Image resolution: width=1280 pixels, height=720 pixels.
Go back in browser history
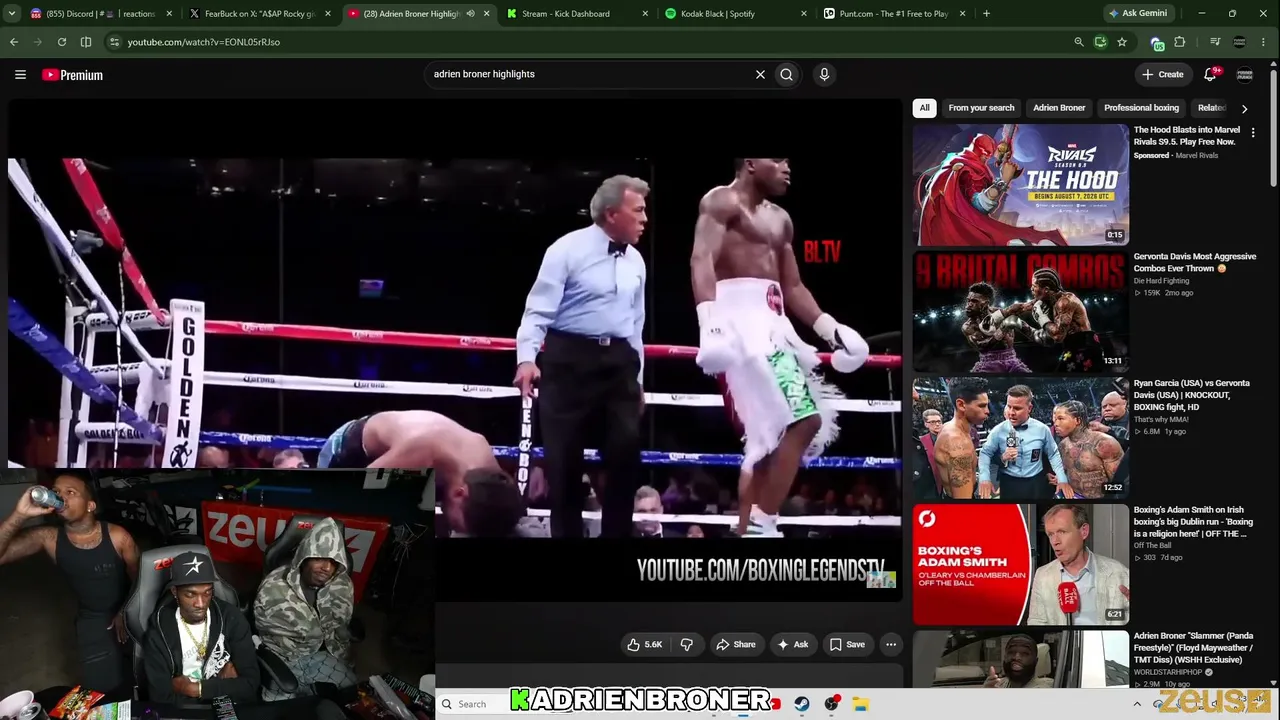(x=14, y=42)
